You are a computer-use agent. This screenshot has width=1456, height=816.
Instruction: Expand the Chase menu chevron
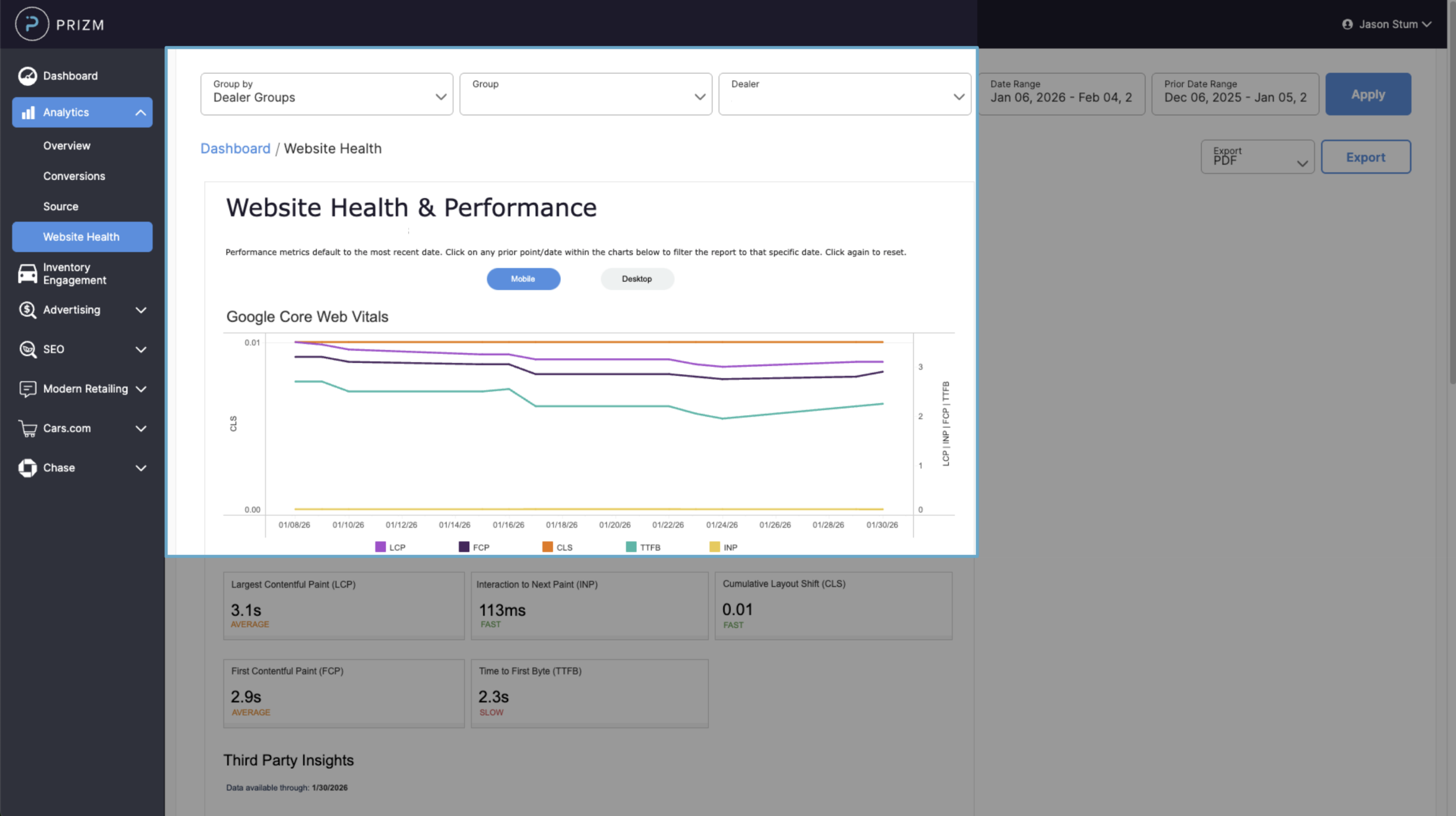click(140, 468)
